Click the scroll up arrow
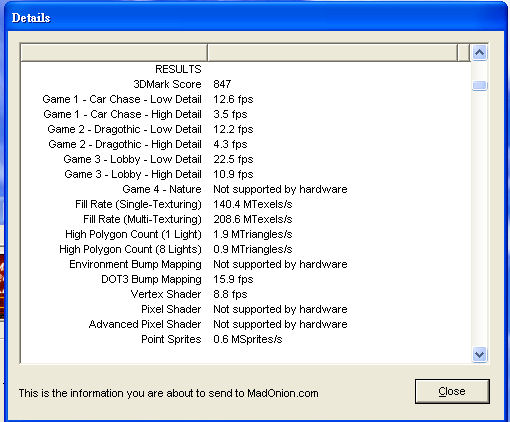 click(x=479, y=52)
